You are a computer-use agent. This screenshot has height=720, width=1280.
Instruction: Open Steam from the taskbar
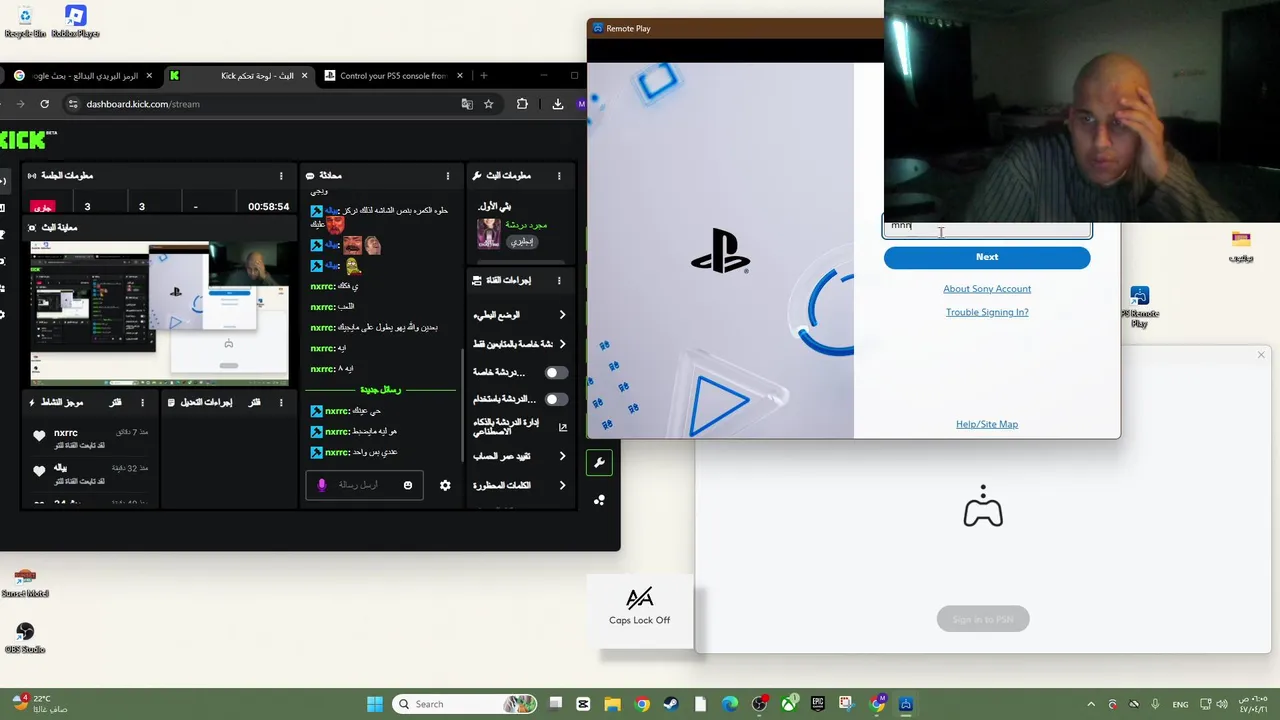click(671, 704)
